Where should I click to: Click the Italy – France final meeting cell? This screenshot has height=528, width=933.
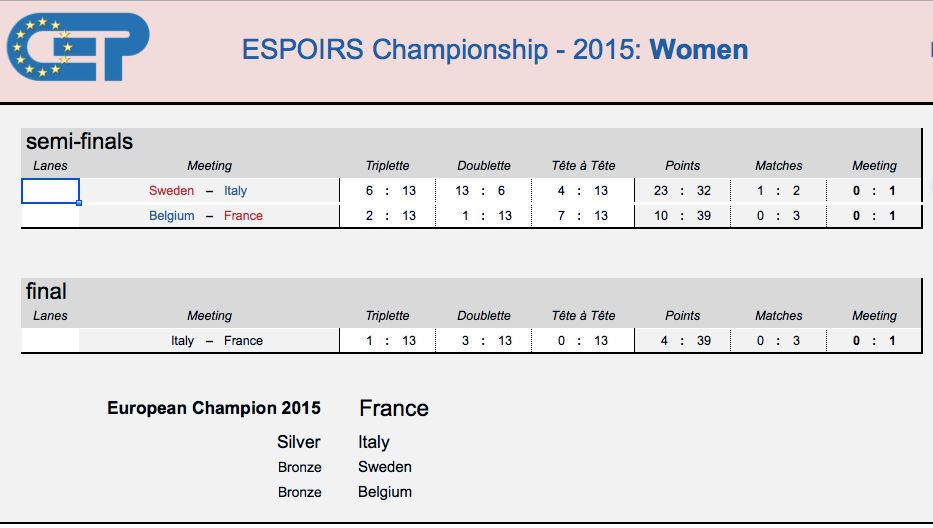click(x=209, y=340)
